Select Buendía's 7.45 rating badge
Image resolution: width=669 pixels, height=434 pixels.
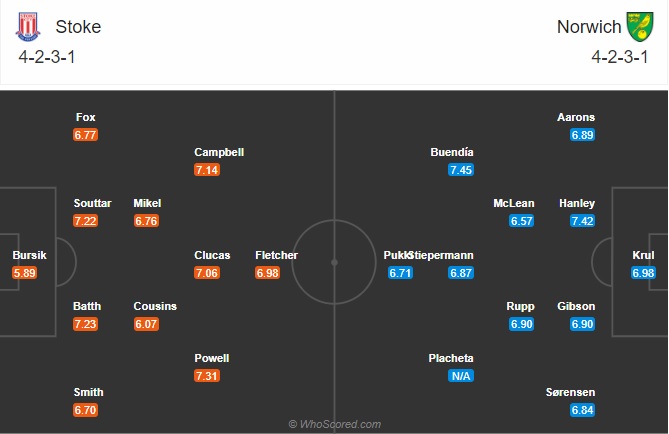(x=461, y=170)
